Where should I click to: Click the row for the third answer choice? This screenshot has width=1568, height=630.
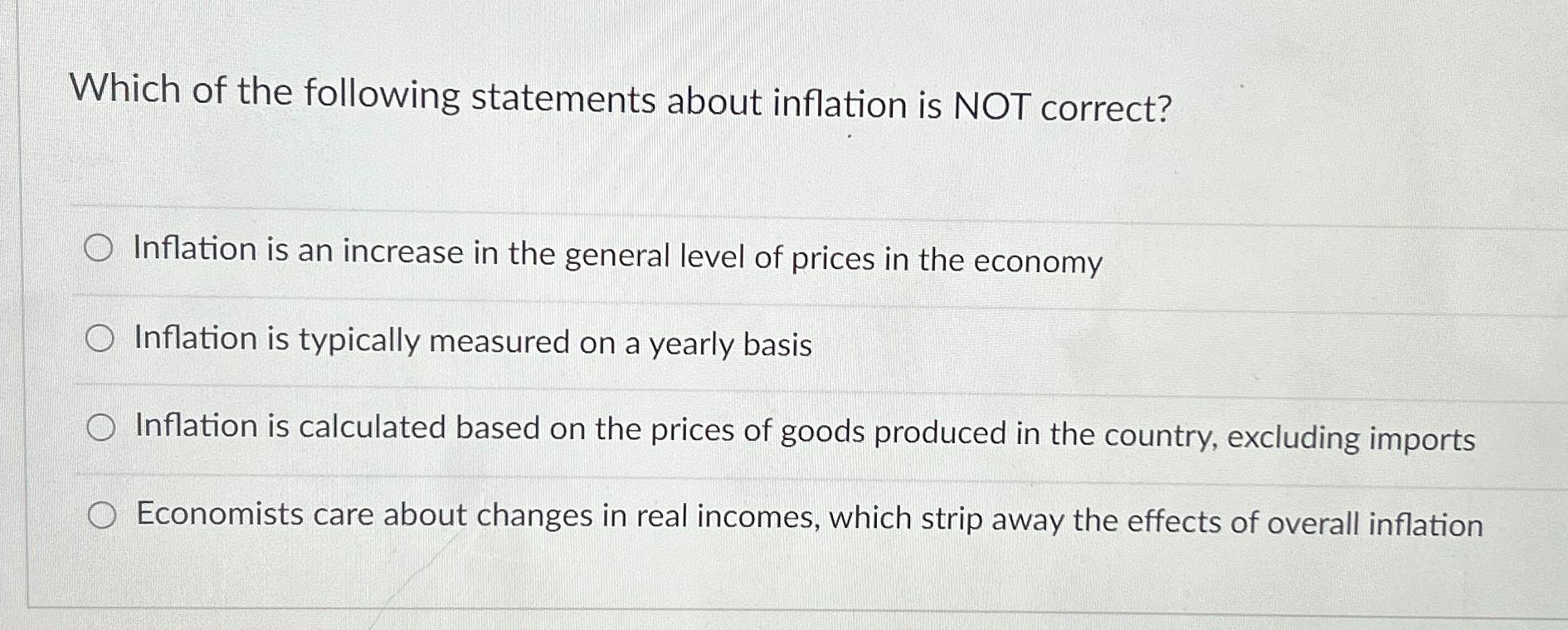click(747, 430)
